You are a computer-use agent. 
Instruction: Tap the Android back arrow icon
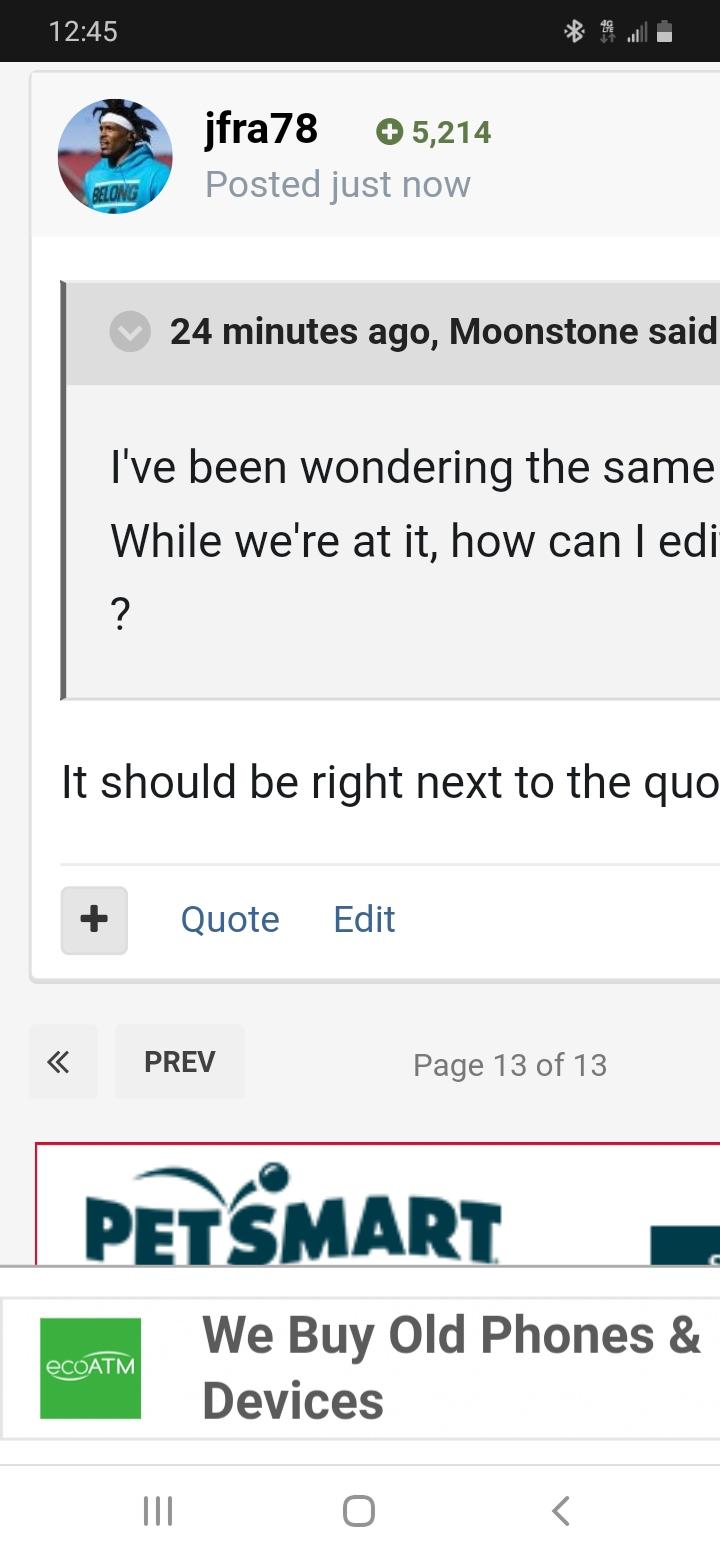[561, 1511]
